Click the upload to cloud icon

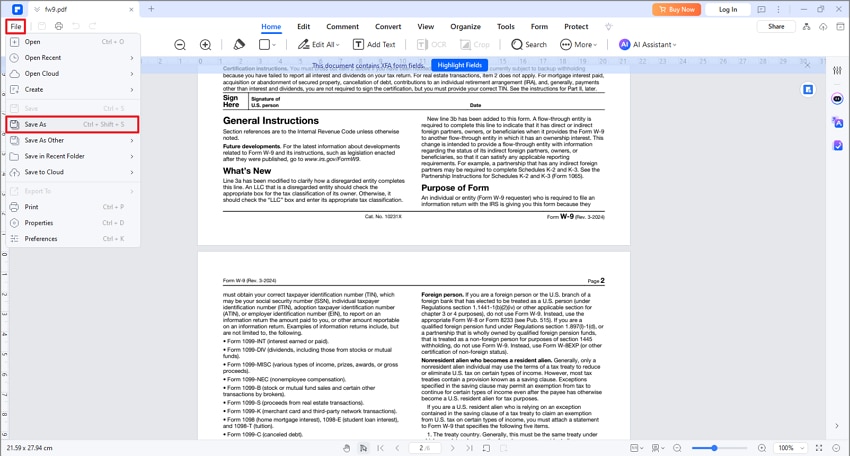[823, 27]
